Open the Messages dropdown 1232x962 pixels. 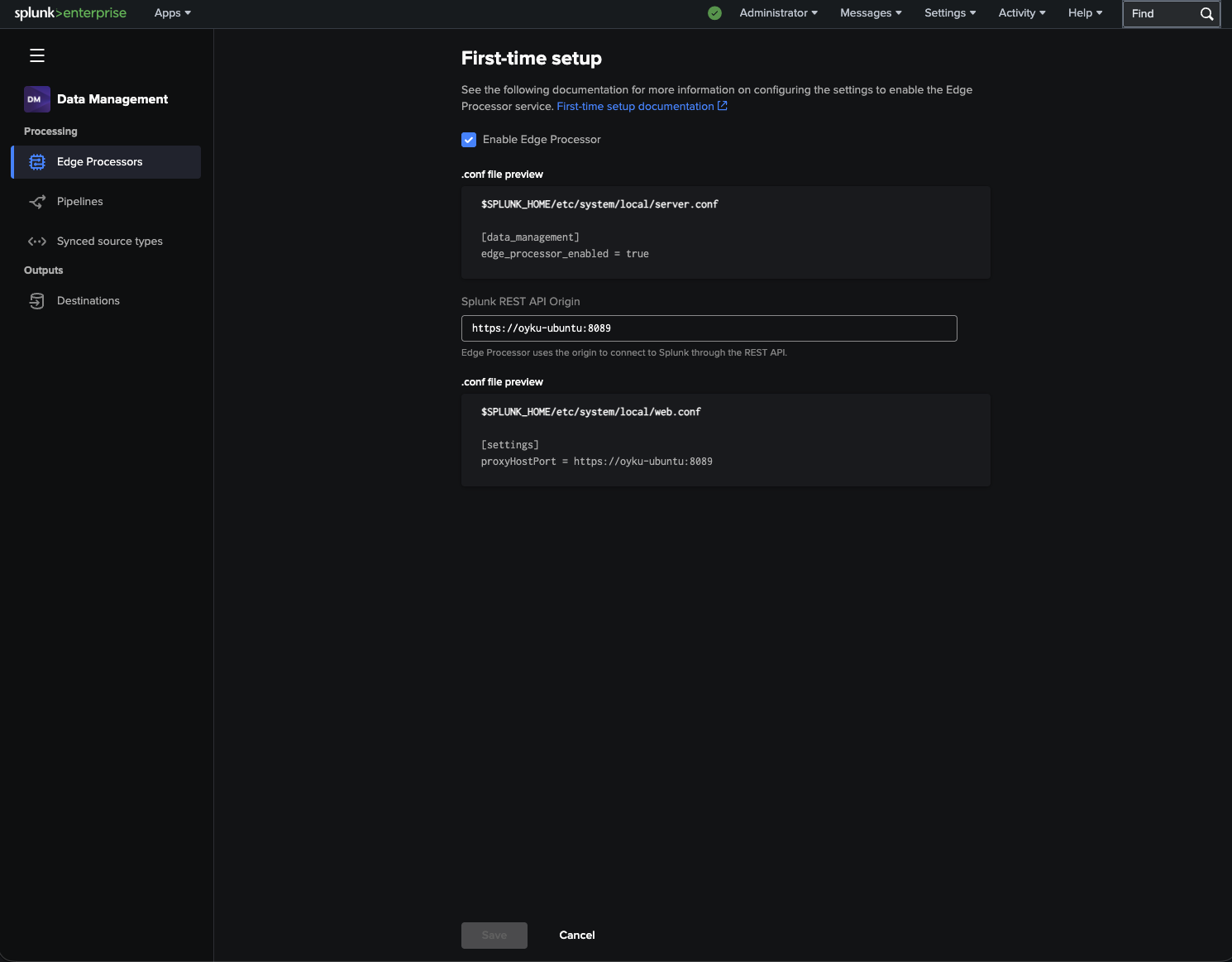(x=871, y=13)
